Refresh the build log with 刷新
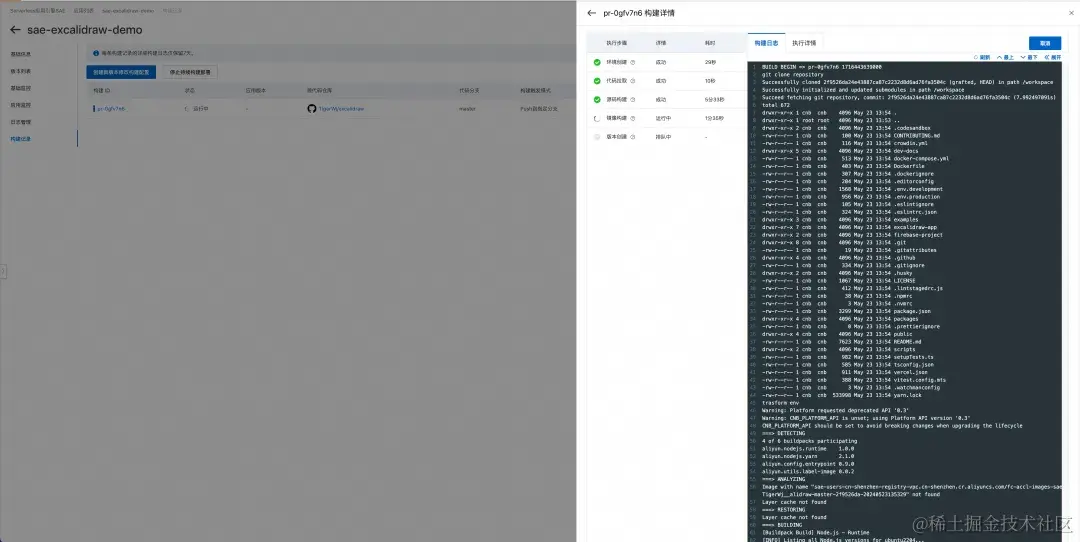This screenshot has width=1080, height=542. [983, 57]
